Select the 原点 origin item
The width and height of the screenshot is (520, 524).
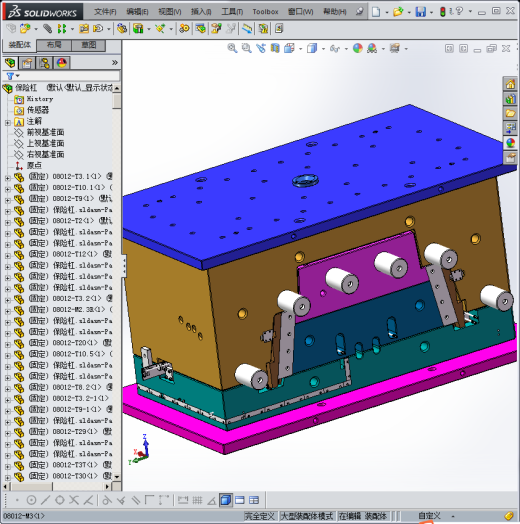34,165
